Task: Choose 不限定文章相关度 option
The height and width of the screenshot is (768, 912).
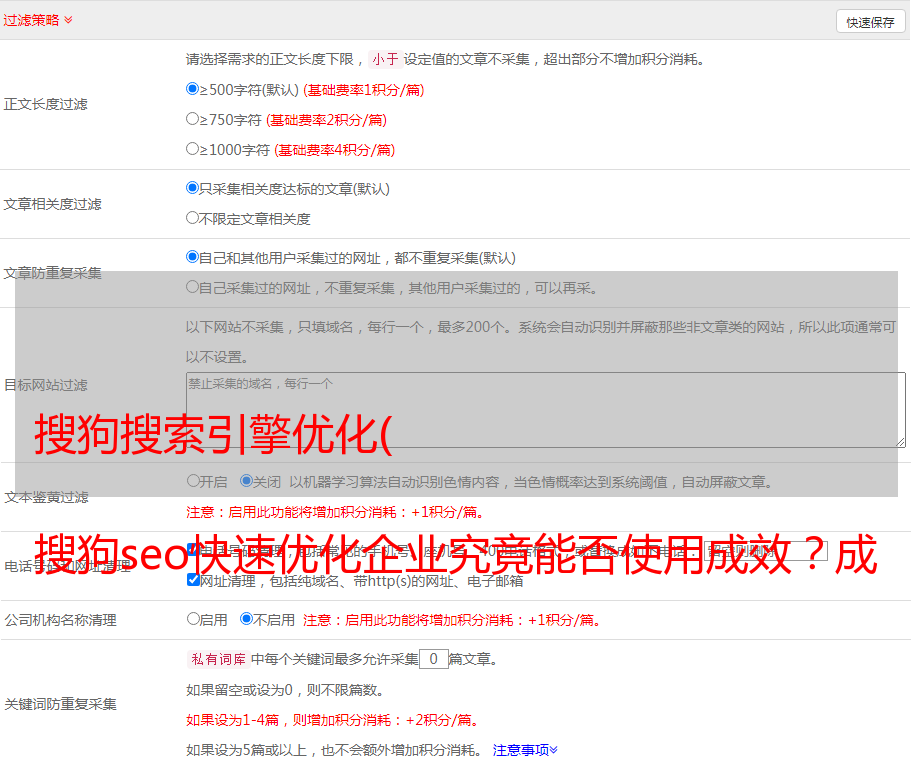Action: 193,218
